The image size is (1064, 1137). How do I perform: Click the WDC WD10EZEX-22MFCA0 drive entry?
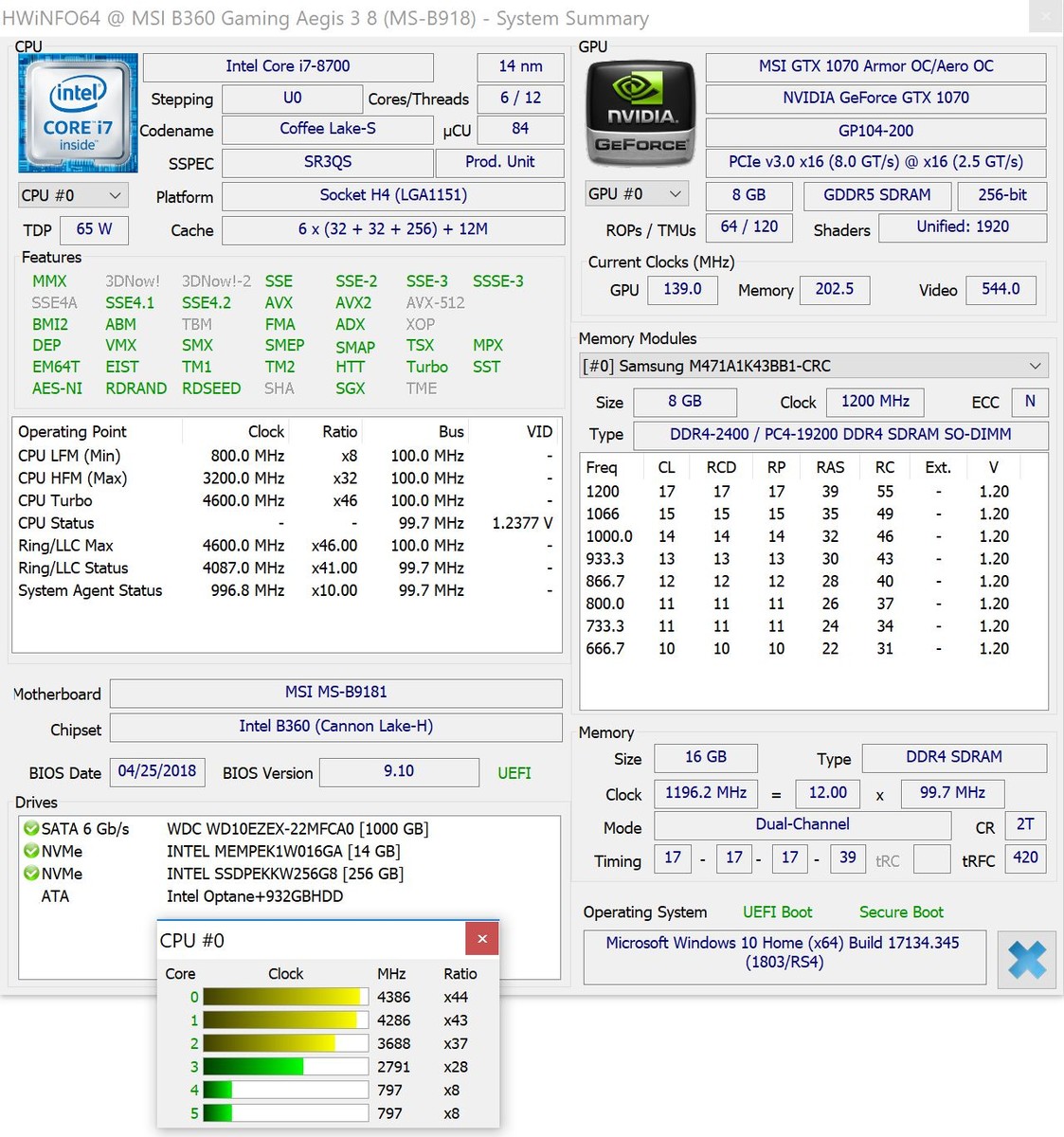point(298,829)
